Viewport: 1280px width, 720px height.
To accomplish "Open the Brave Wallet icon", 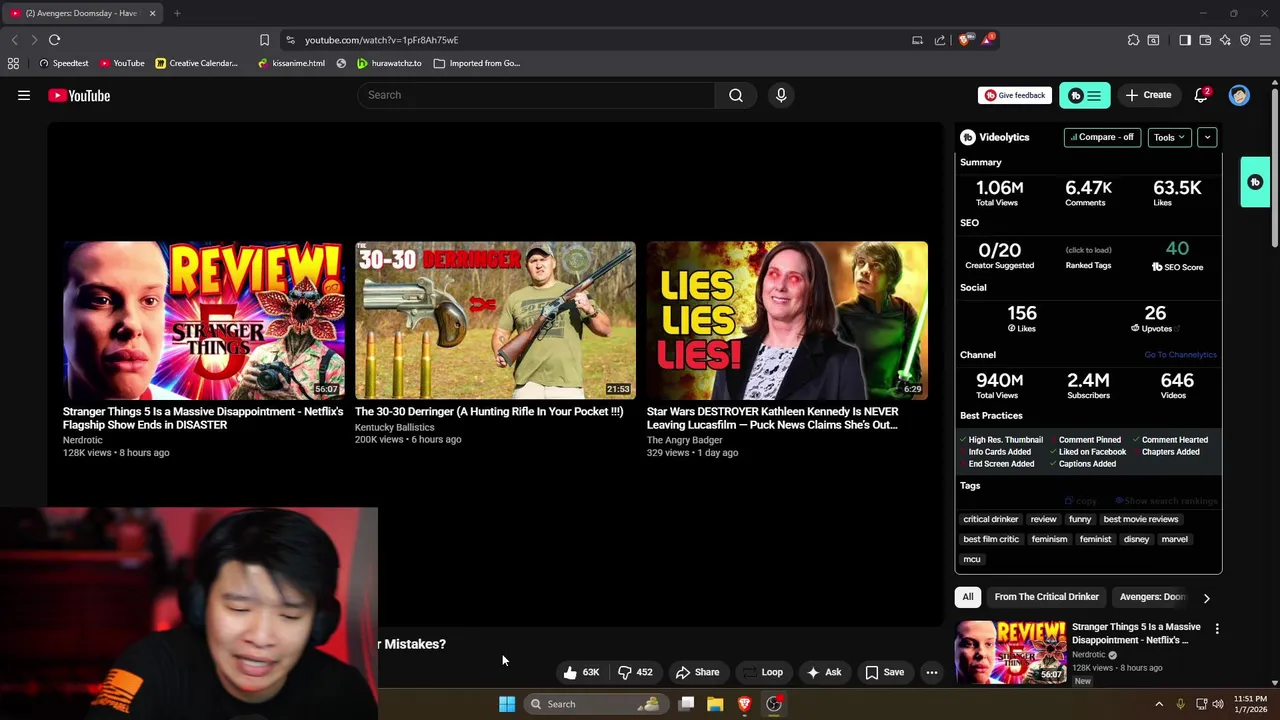I will [1205, 40].
